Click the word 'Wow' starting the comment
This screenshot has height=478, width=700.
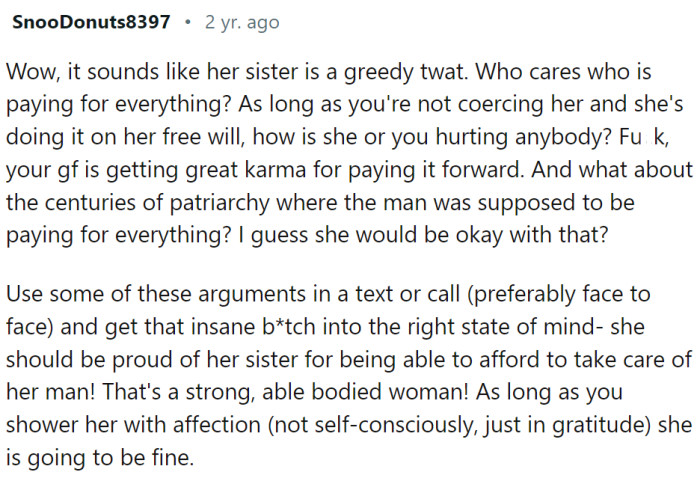click(29, 73)
